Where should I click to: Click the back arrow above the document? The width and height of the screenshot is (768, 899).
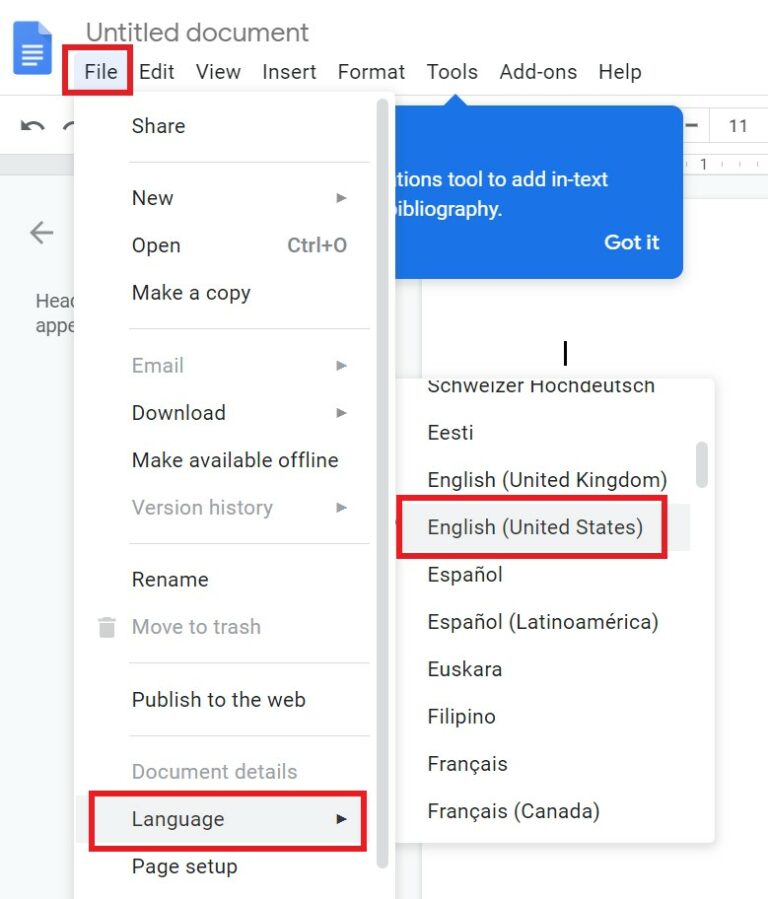41,232
